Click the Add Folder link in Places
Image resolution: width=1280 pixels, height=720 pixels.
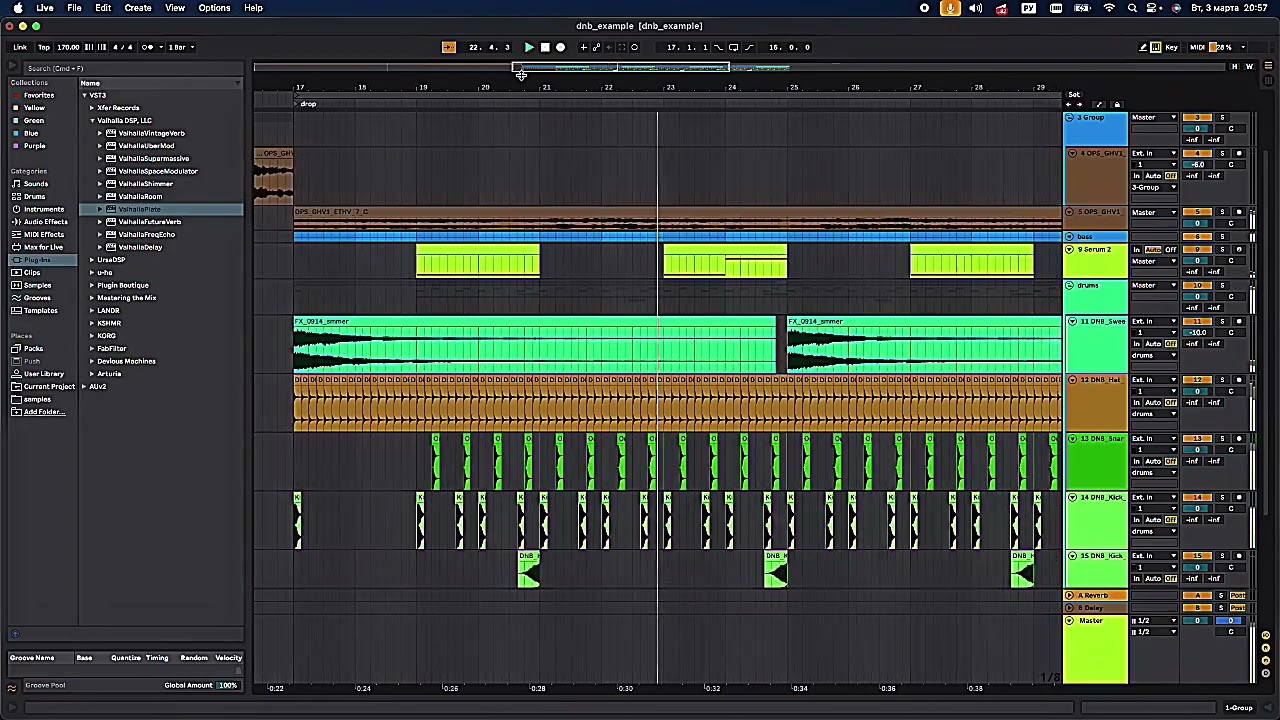44,412
